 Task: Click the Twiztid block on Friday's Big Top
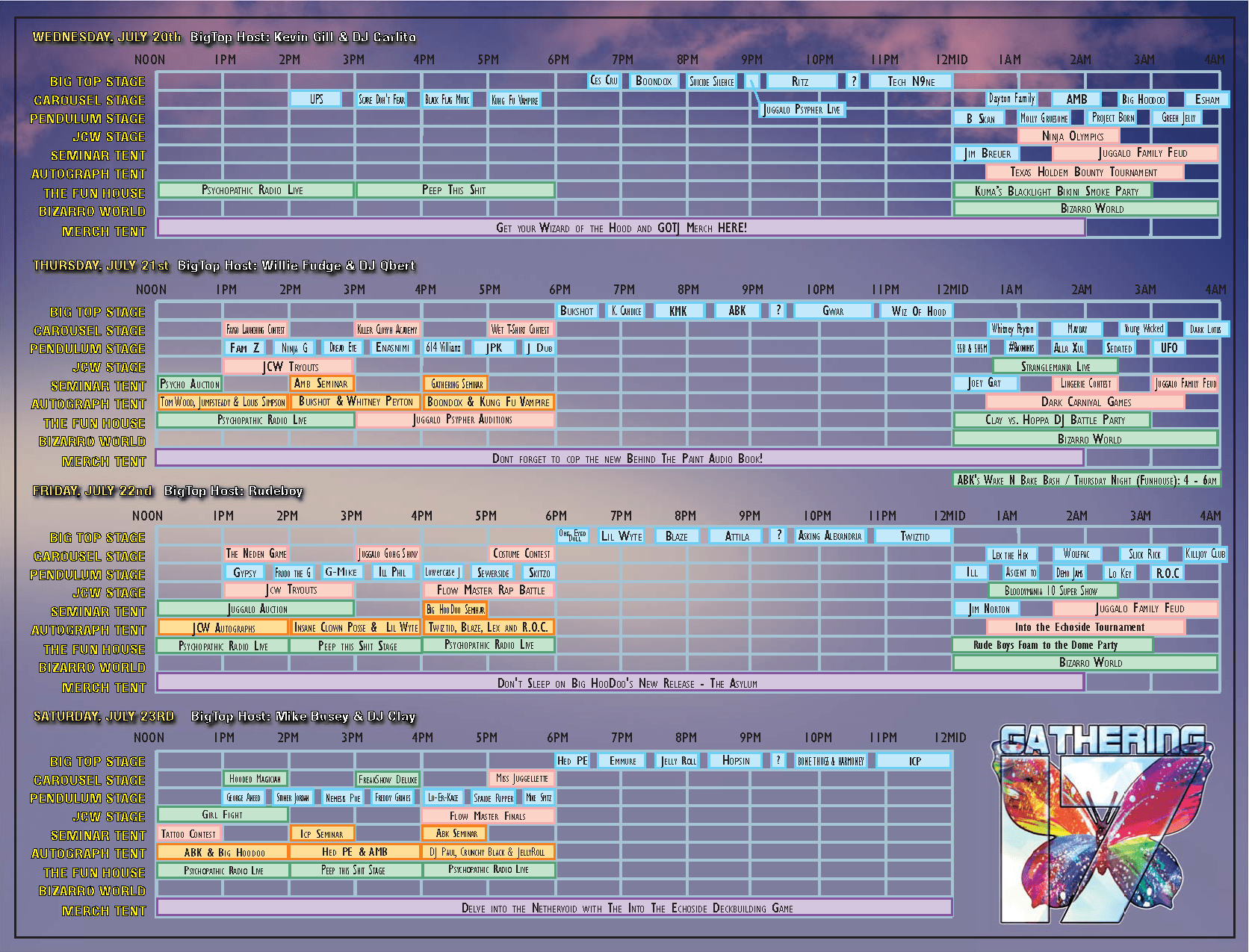click(912, 535)
